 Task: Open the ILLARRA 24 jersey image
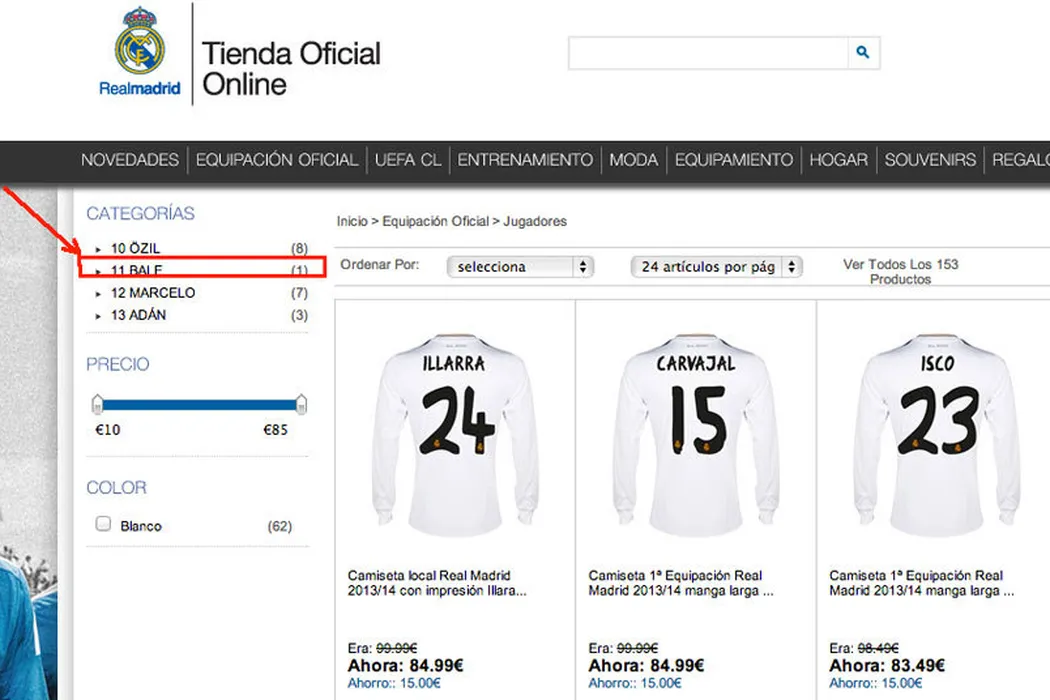[x=455, y=430]
